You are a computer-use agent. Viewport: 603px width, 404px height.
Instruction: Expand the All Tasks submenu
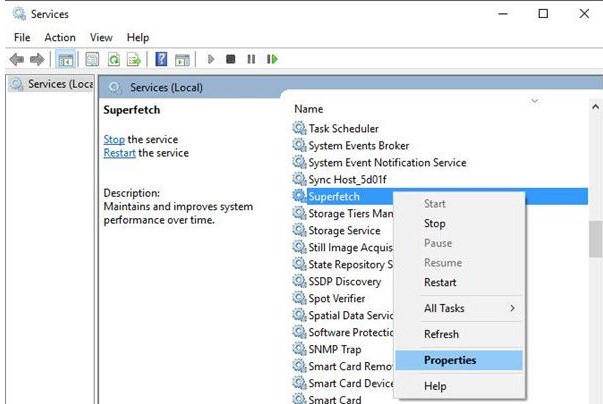point(460,308)
